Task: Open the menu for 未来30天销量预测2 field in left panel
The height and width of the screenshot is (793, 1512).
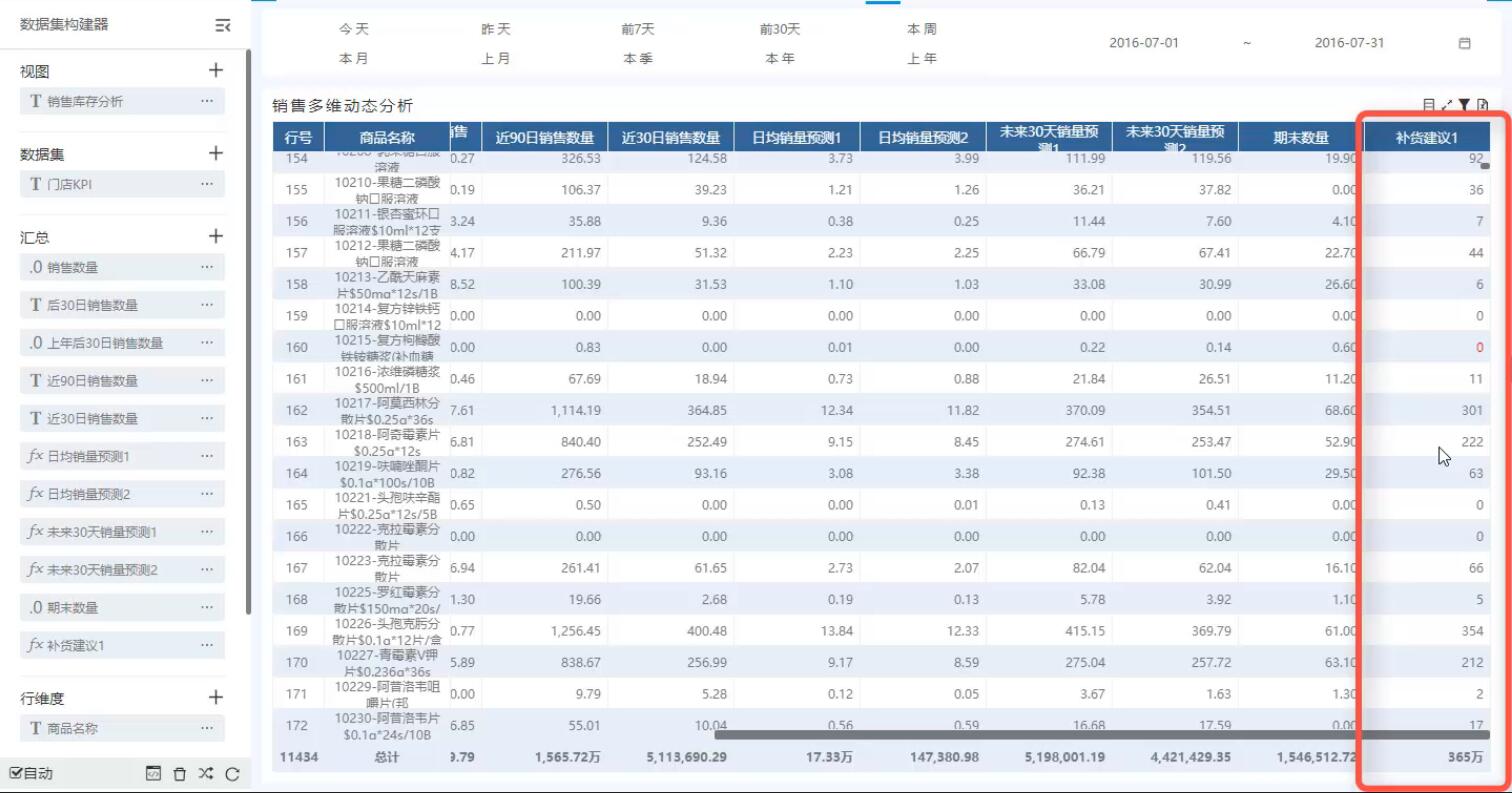Action: [207, 570]
